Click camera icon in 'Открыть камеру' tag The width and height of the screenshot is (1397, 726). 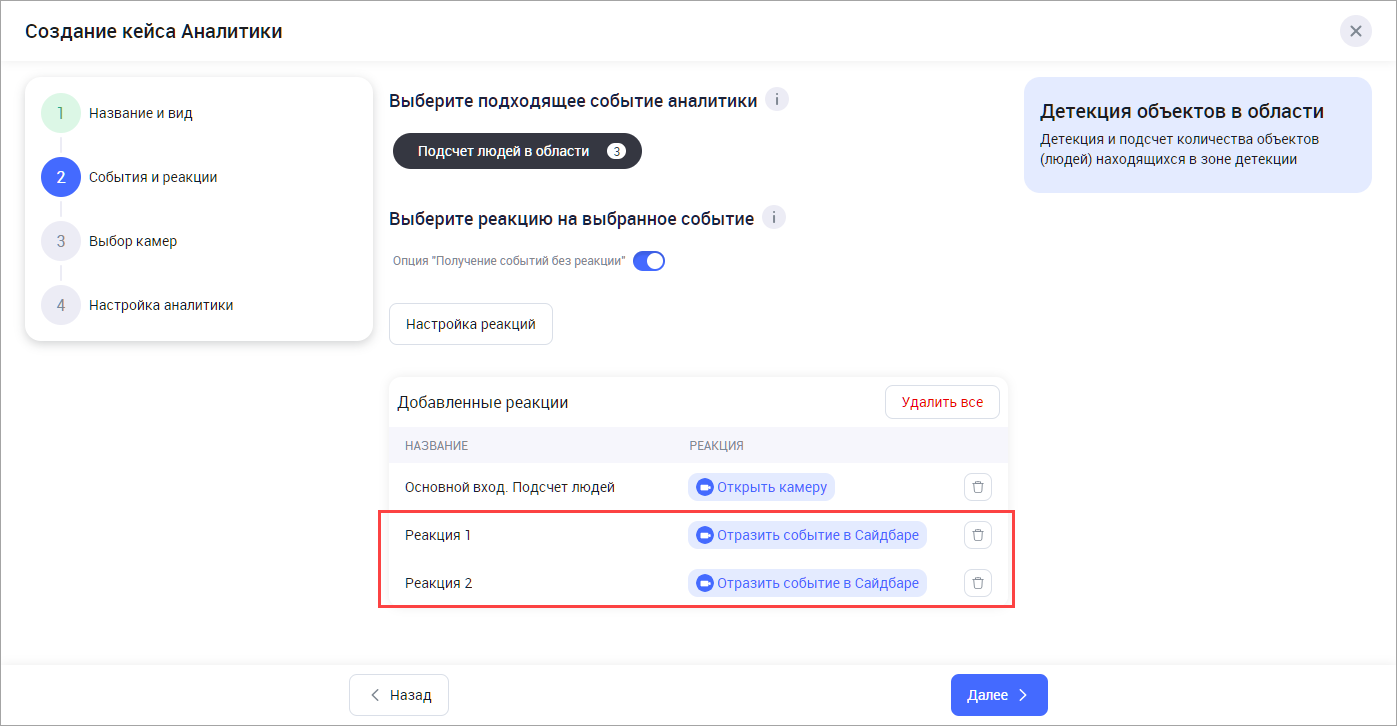[704, 487]
